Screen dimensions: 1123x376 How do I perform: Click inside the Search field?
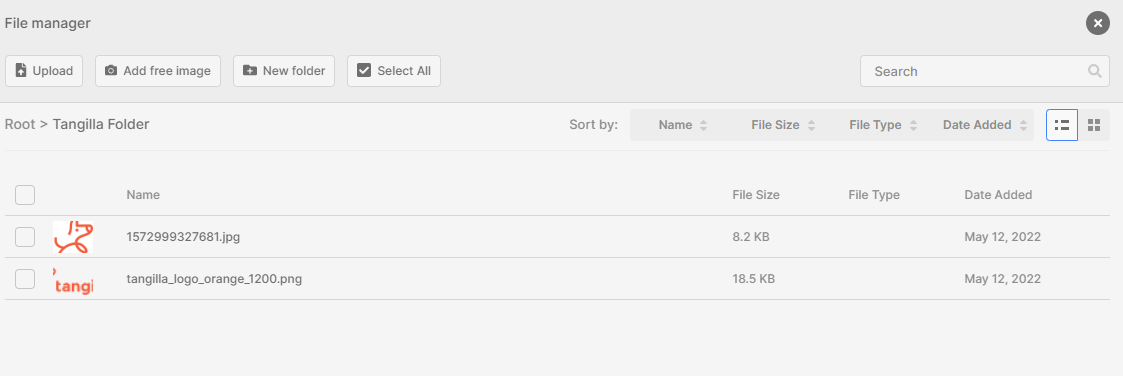985,71
